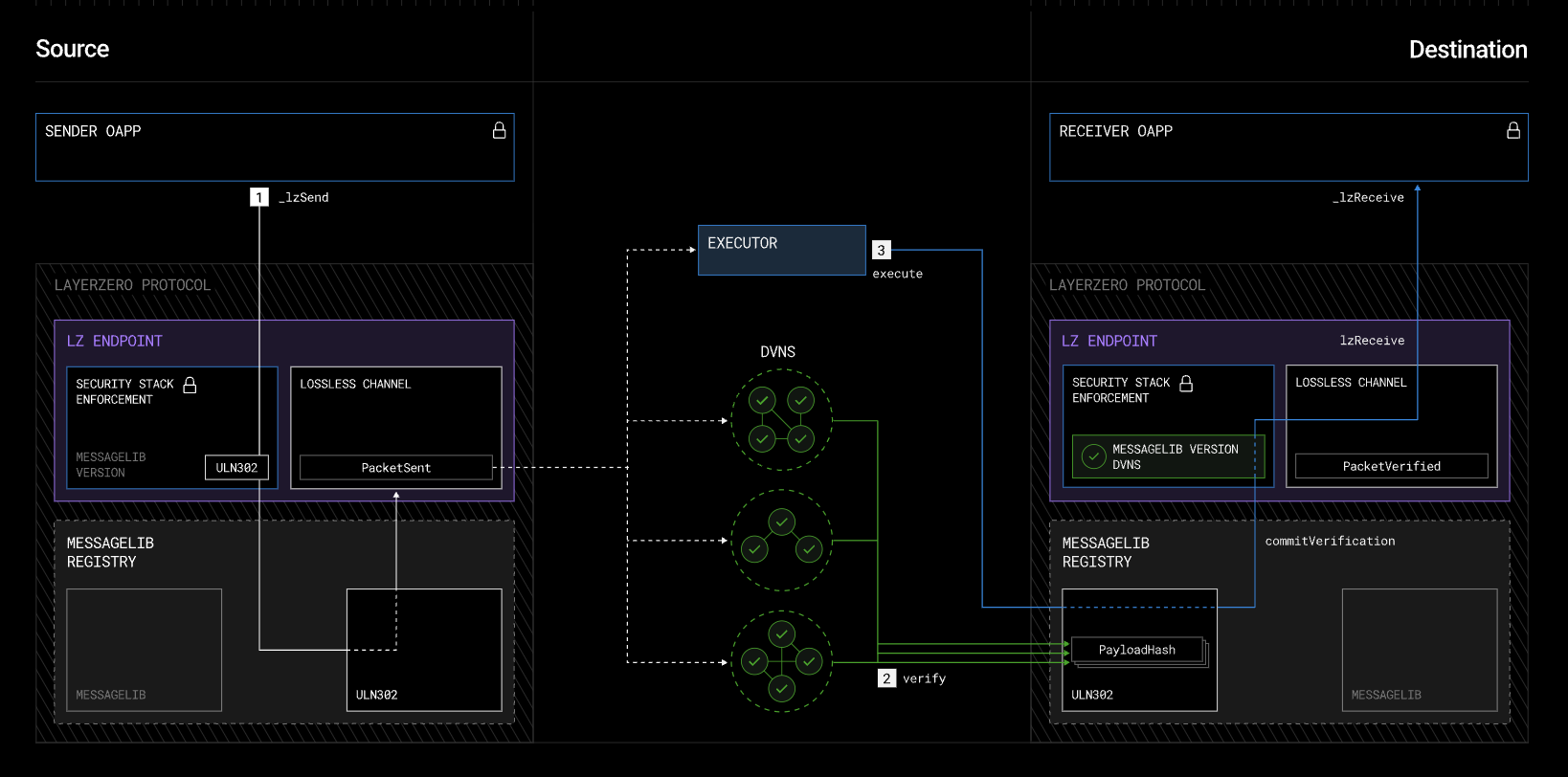Click the lock icon in the Receiver OApp box
This screenshot has width=1568, height=777.
point(1513,130)
